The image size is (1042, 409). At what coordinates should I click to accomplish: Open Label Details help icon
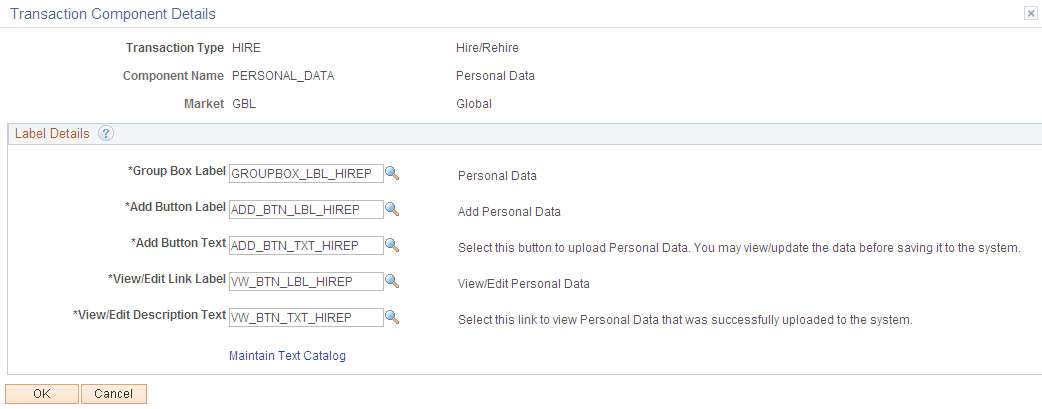(x=106, y=133)
